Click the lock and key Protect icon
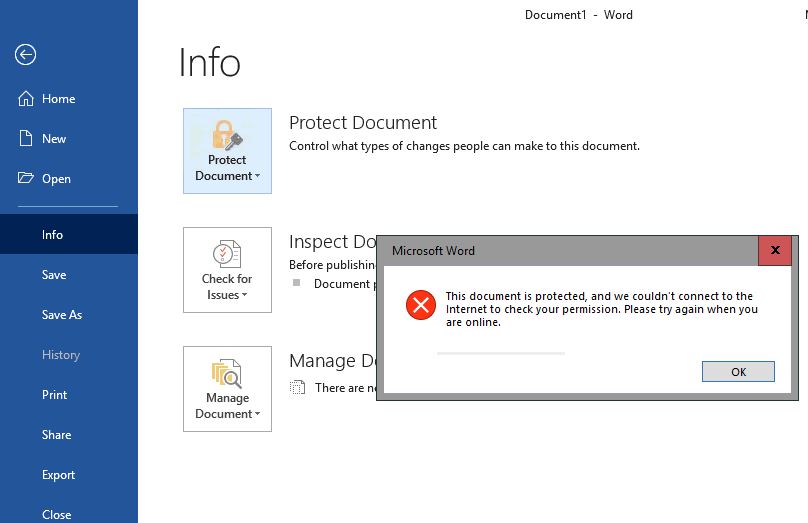Viewport: 808px width, 523px height. [227, 135]
